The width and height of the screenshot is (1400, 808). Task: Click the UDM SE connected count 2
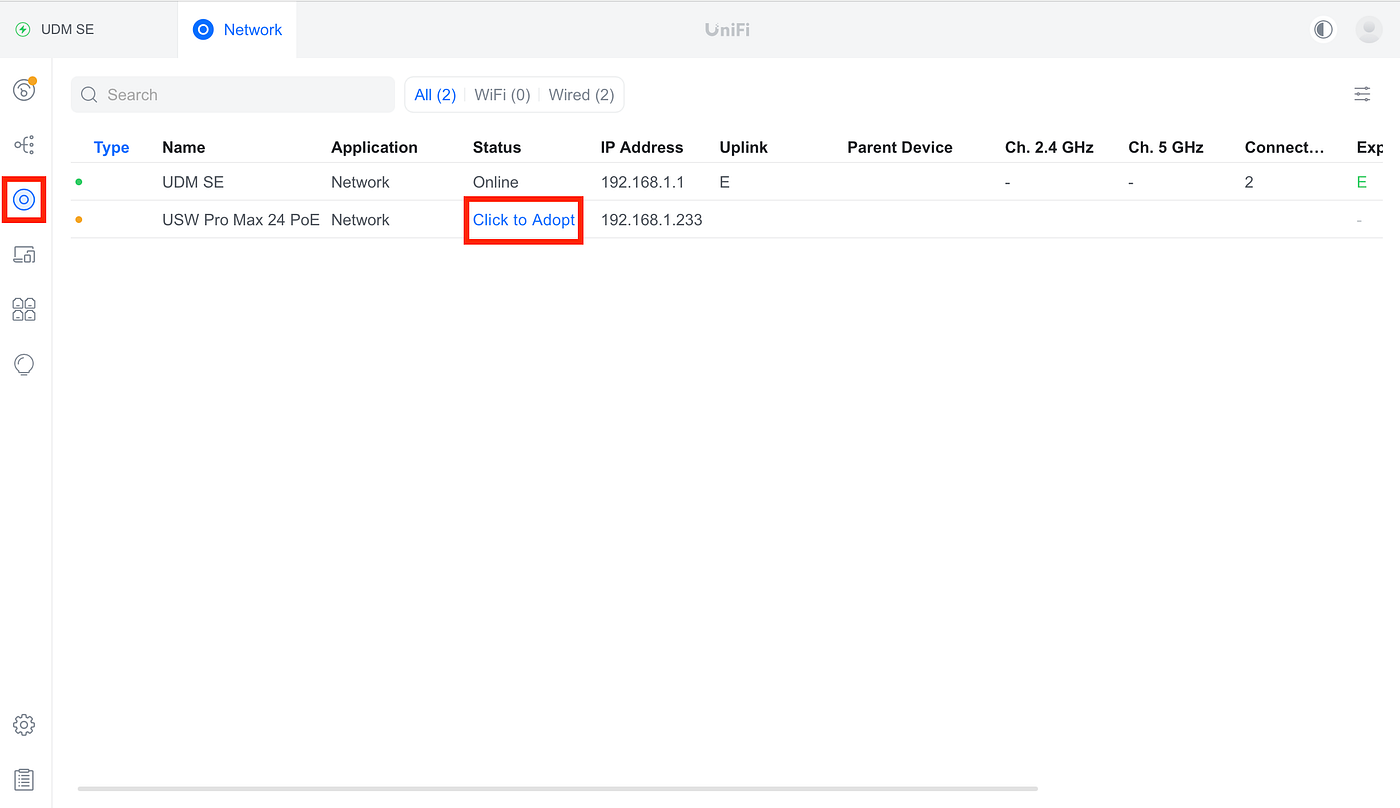pyautogui.click(x=1249, y=182)
